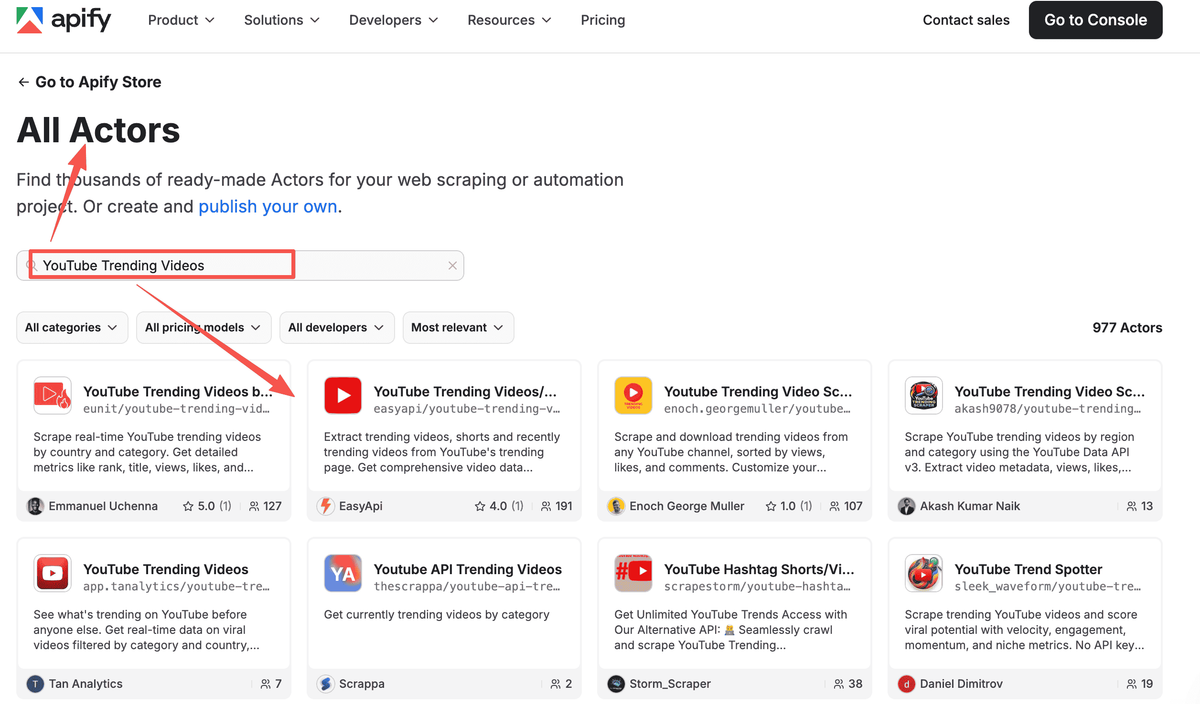Click Enoch George Muller's avatar
The image size is (1200, 704).
pyautogui.click(x=616, y=506)
